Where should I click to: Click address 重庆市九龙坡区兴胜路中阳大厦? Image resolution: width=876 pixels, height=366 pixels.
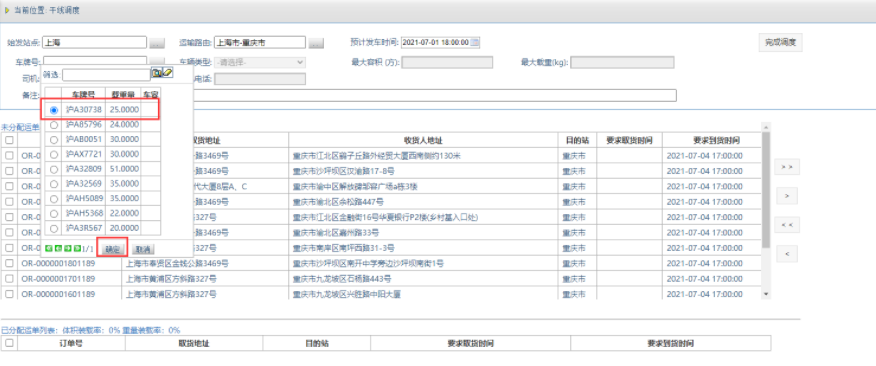click(346, 294)
